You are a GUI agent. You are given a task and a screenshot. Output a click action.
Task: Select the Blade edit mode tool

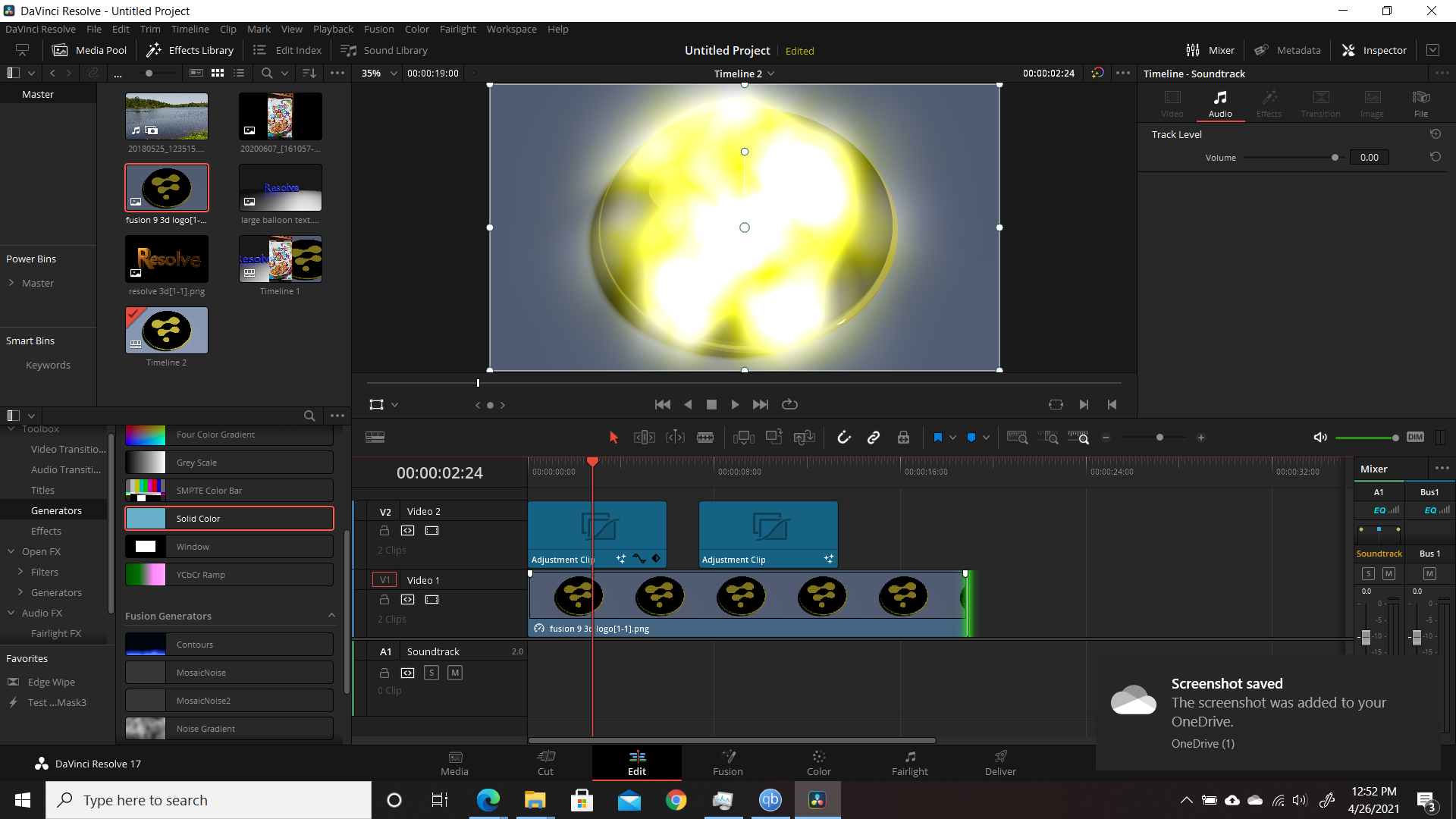pyautogui.click(x=705, y=438)
